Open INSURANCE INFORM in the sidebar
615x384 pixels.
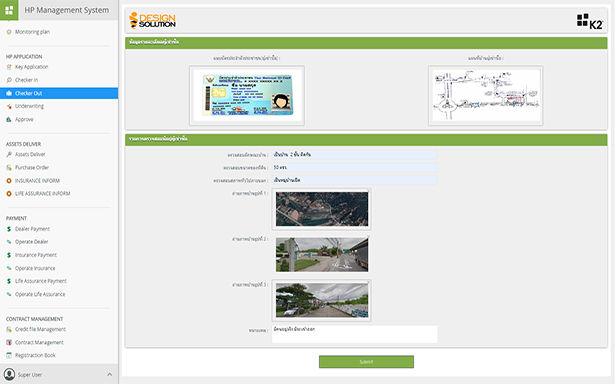37,181
